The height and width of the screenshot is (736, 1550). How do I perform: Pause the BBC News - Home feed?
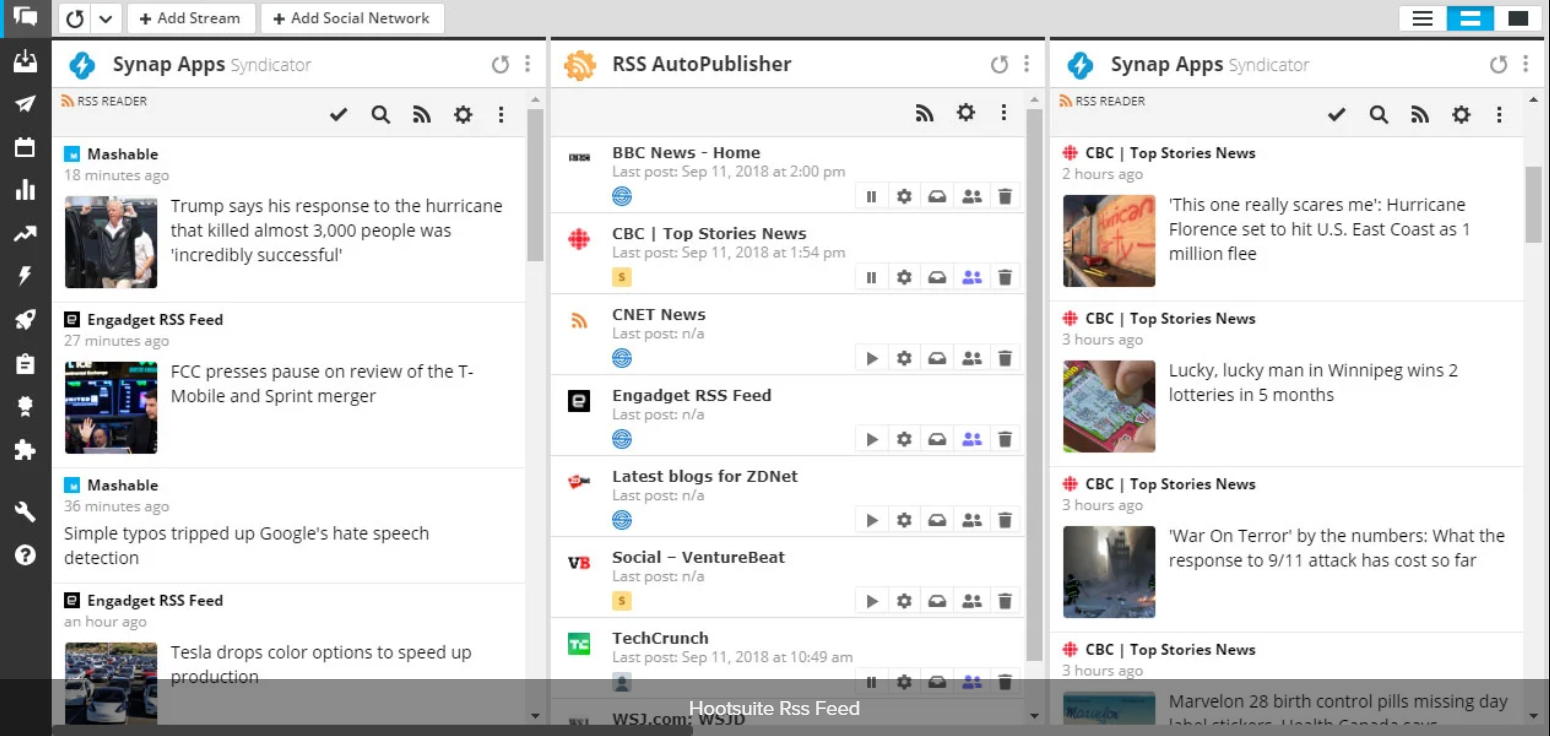[871, 196]
